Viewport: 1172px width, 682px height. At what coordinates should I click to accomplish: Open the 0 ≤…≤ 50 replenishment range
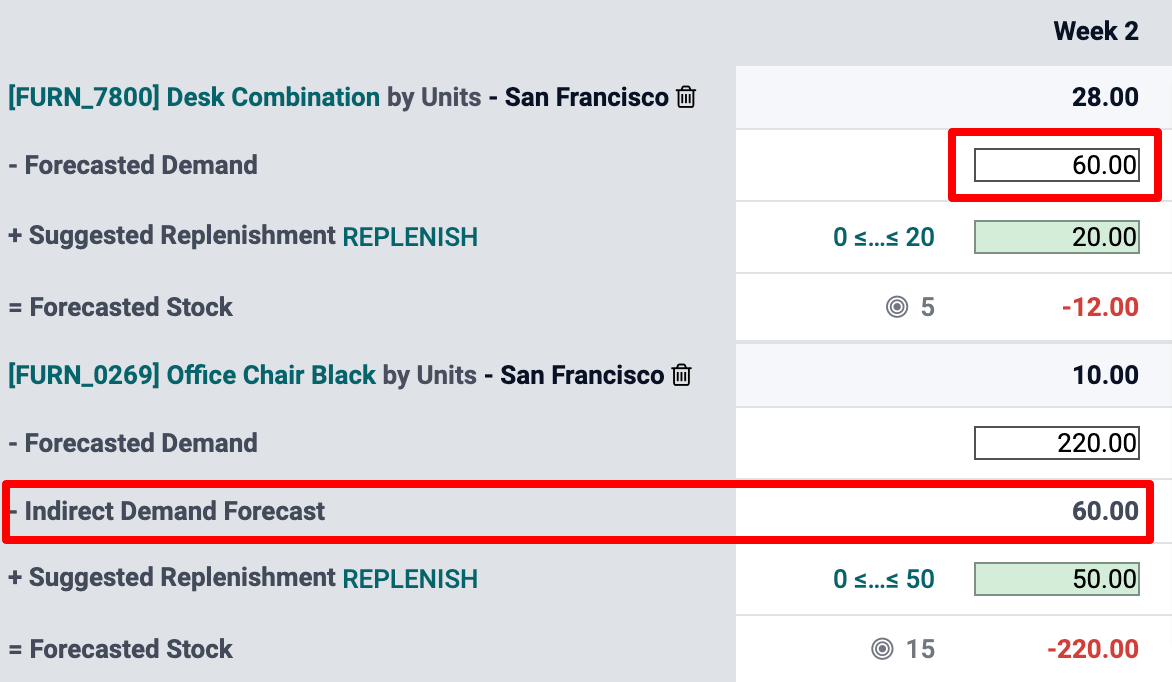[x=884, y=579]
